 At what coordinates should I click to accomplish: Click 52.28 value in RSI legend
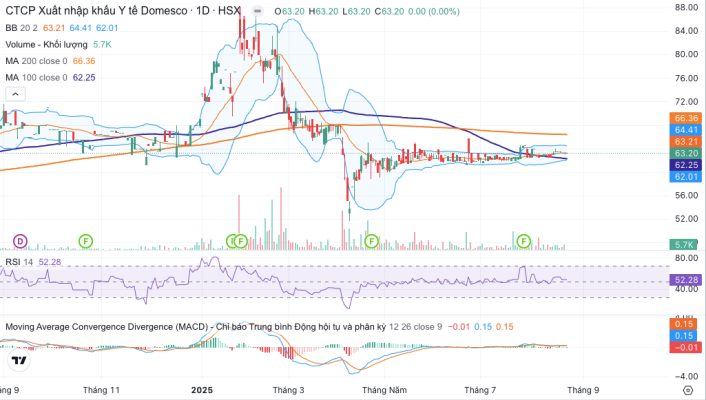pyautogui.click(x=50, y=262)
